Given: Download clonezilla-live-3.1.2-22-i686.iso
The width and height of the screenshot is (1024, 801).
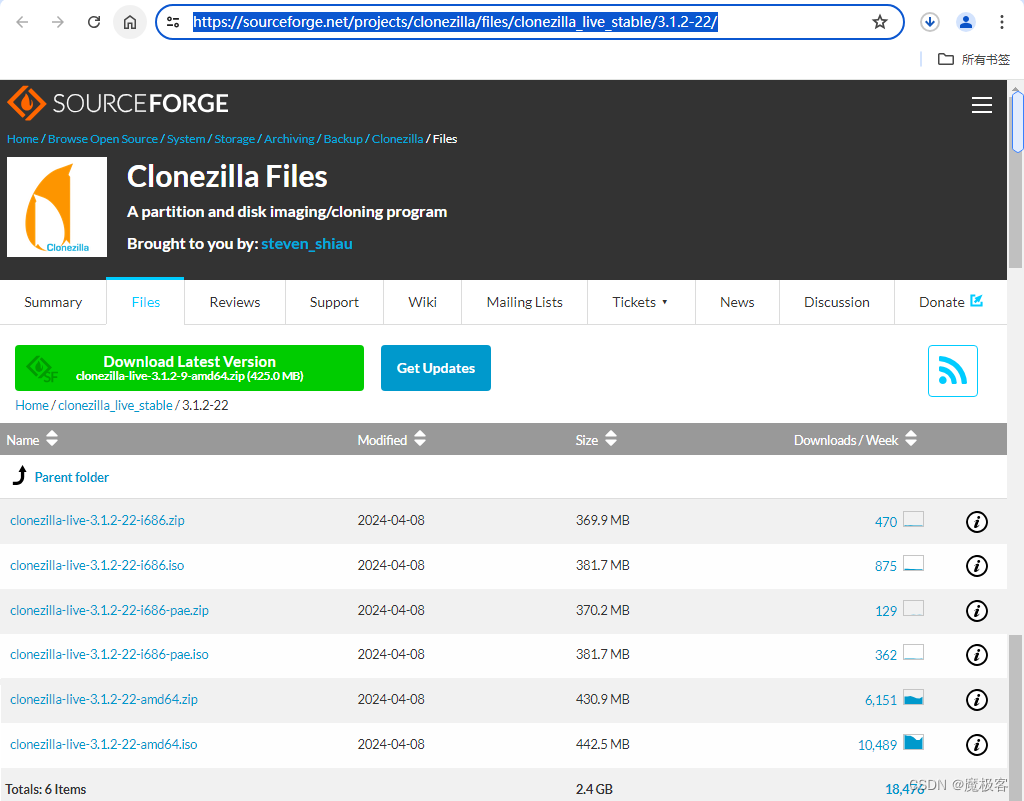Looking at the screenshot, I should (x=97, y=565).
